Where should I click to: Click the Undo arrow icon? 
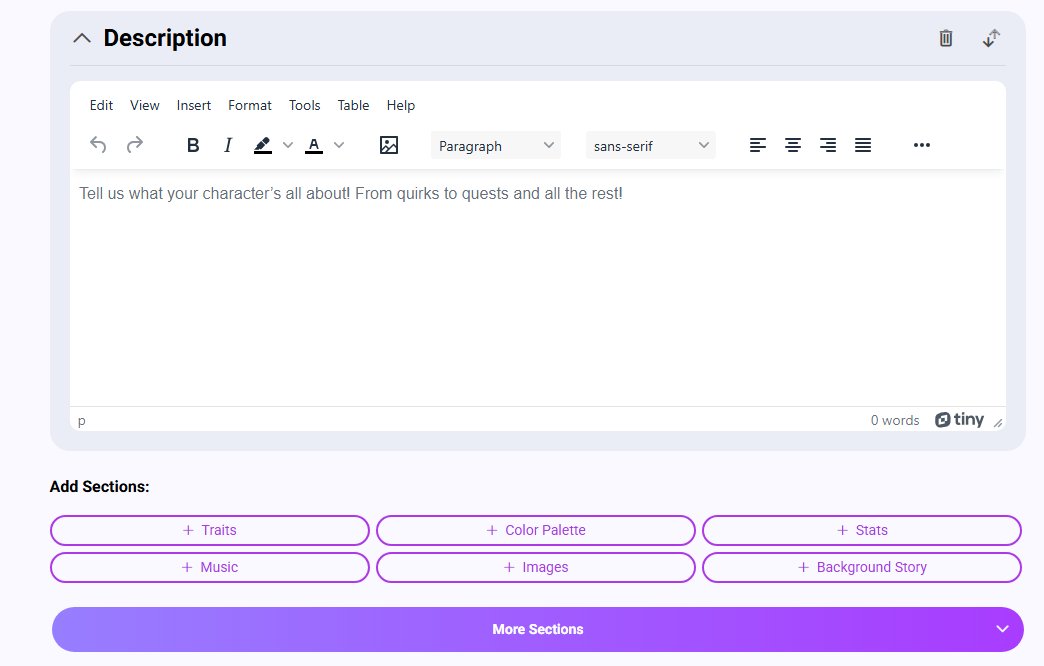pos(98,145)
